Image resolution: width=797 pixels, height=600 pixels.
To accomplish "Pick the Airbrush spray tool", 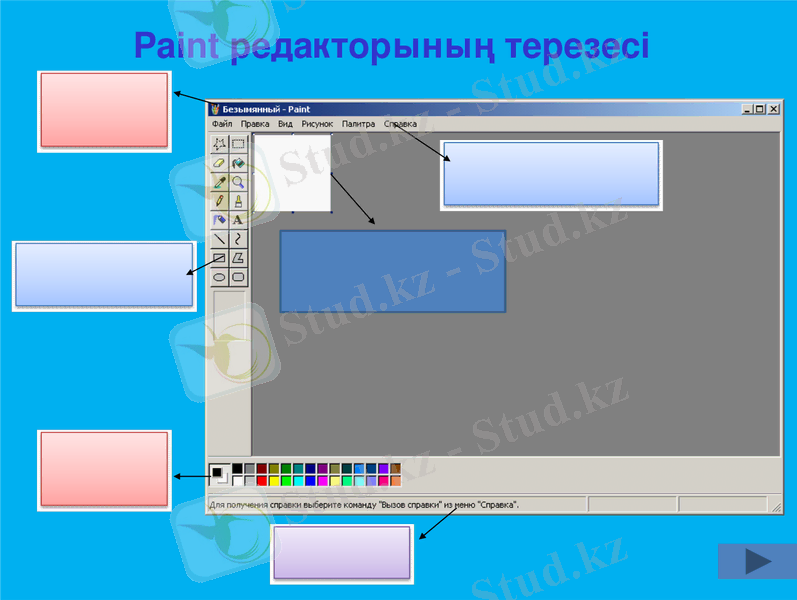I will (220, 219).
